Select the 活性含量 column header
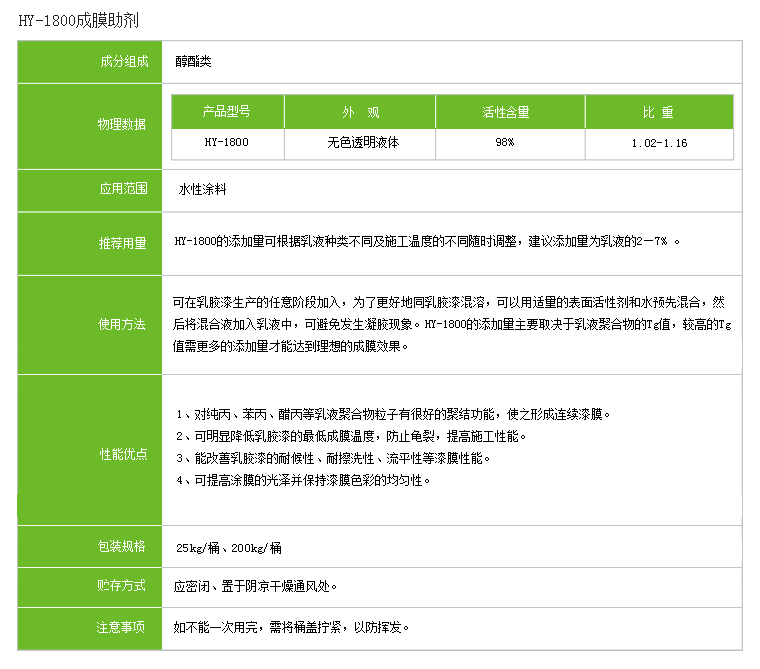Image resolution: width=760 pixels, height=669 pixels. 506,112
